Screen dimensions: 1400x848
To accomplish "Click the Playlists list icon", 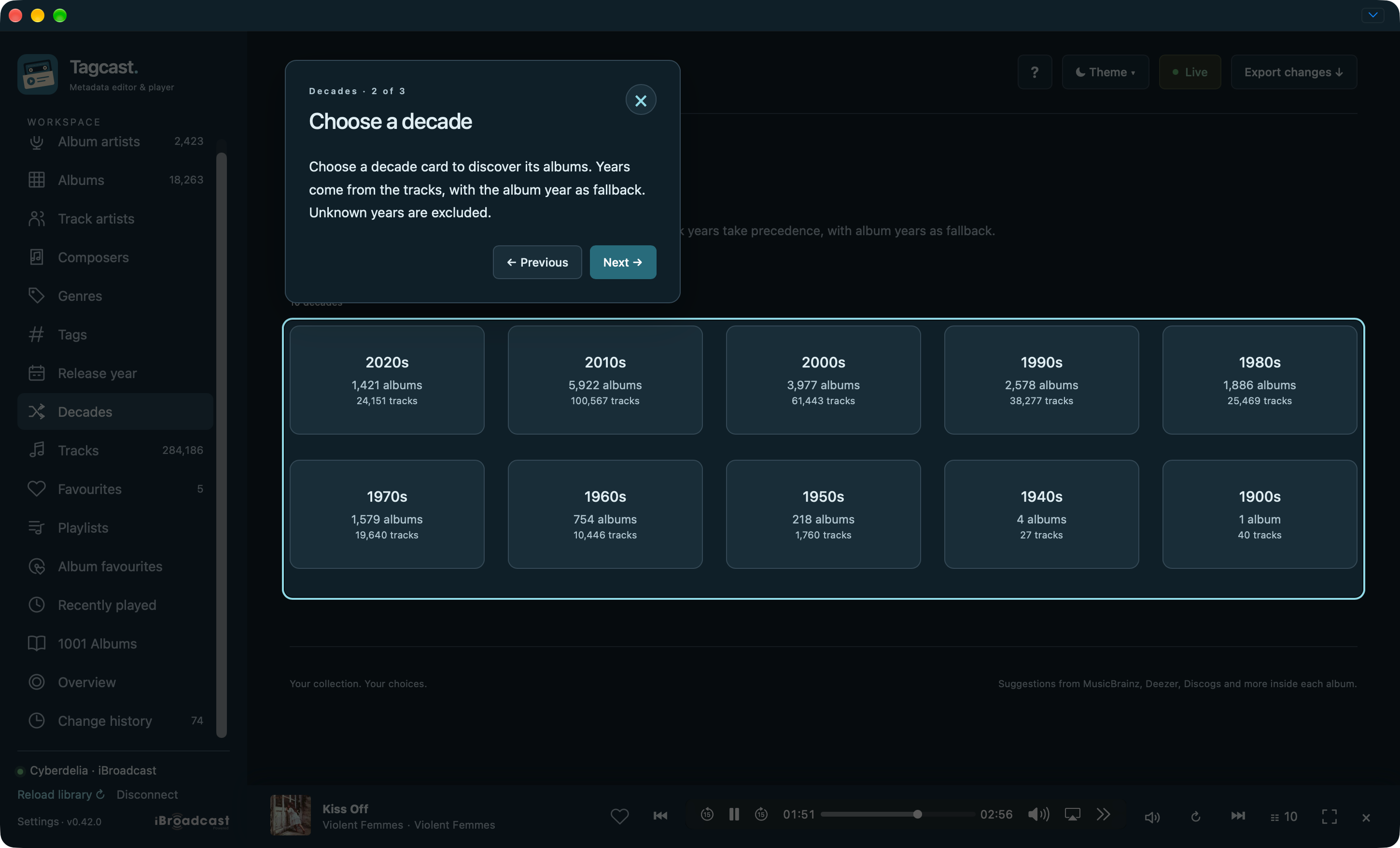I will (36, 527).
